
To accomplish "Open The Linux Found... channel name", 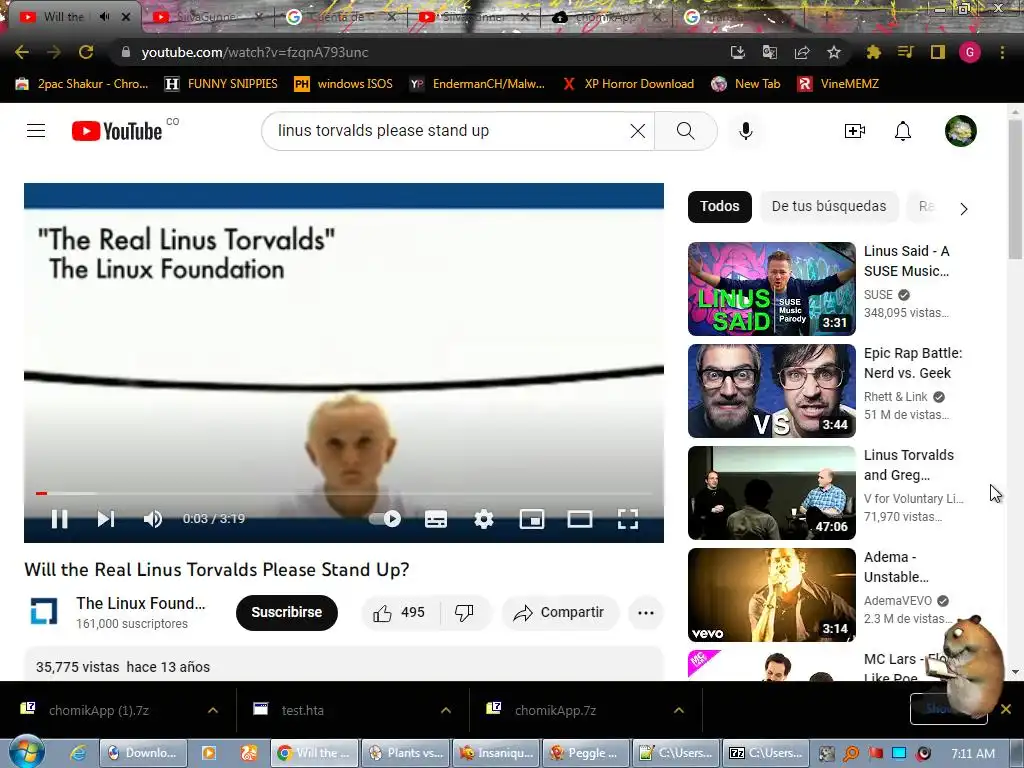I will coord(140,603).
